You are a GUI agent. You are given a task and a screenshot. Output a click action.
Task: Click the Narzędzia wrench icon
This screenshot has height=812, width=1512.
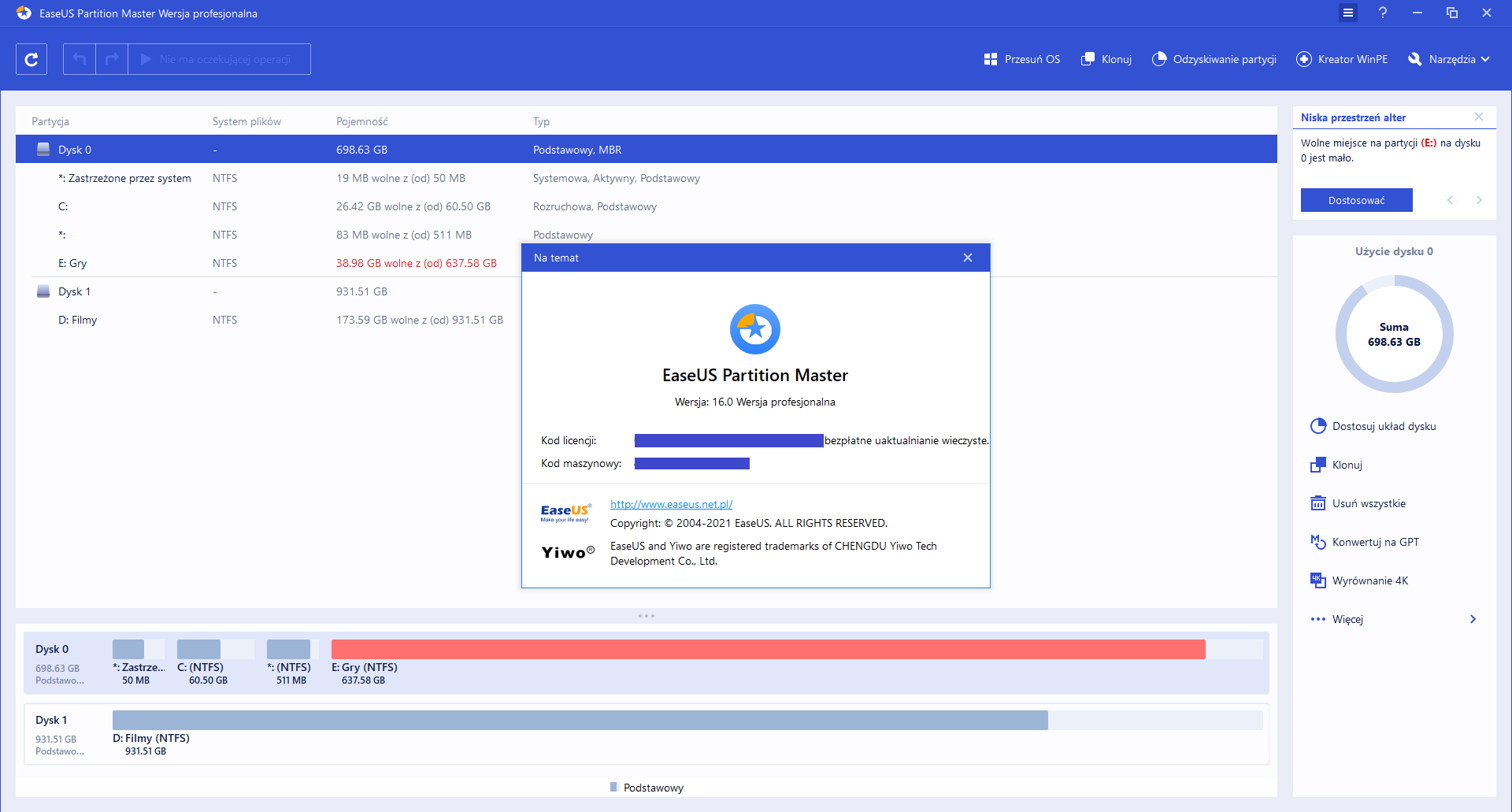pos(1415,59)
